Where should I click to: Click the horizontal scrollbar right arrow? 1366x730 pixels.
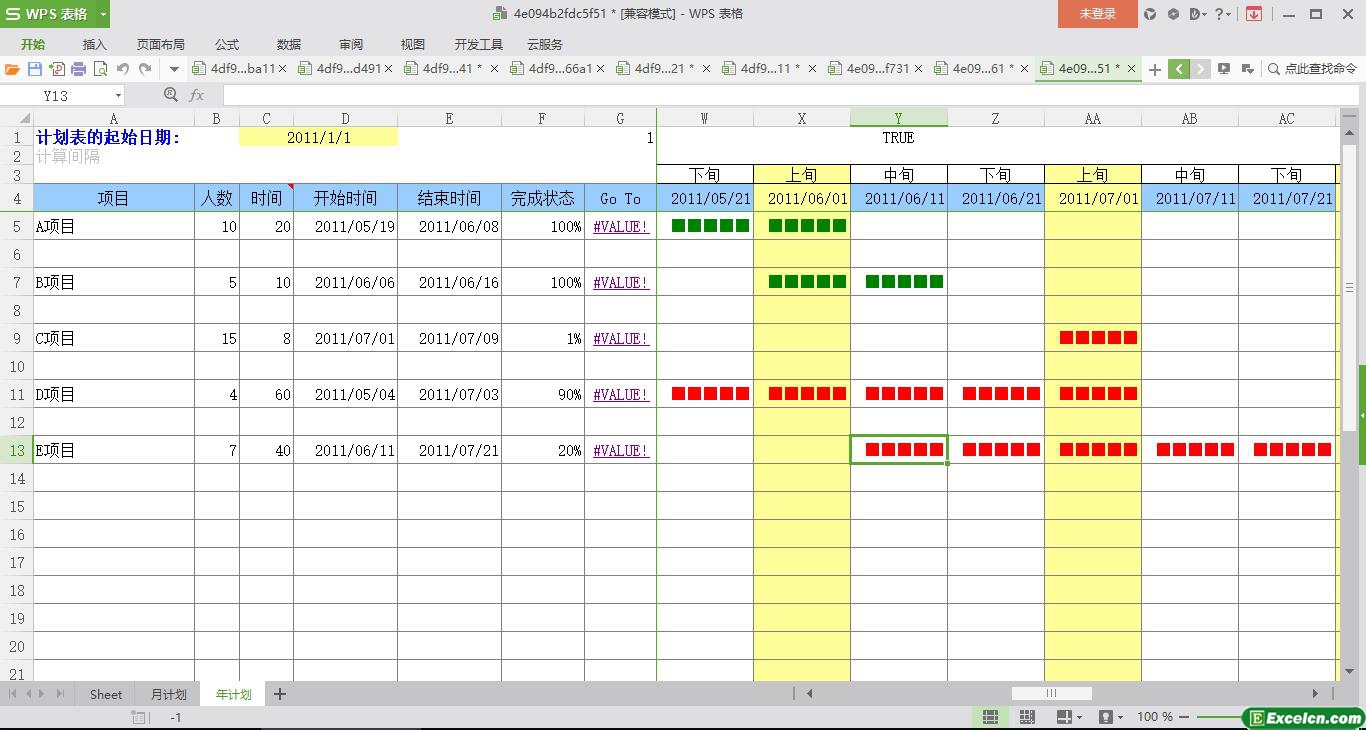pos(1315,693)
